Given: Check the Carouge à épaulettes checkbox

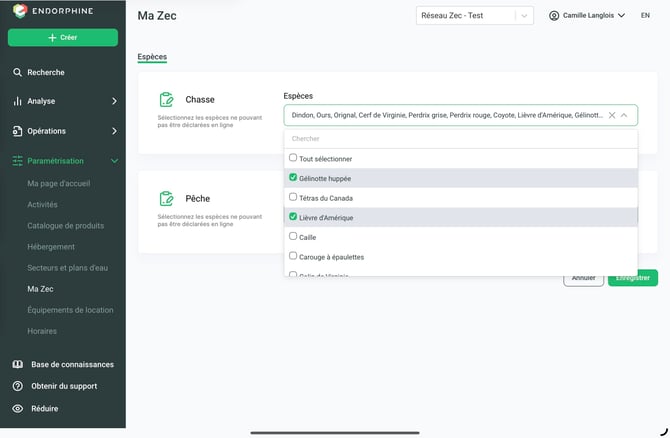Looking at the screenshot, I should pos(293,256).
